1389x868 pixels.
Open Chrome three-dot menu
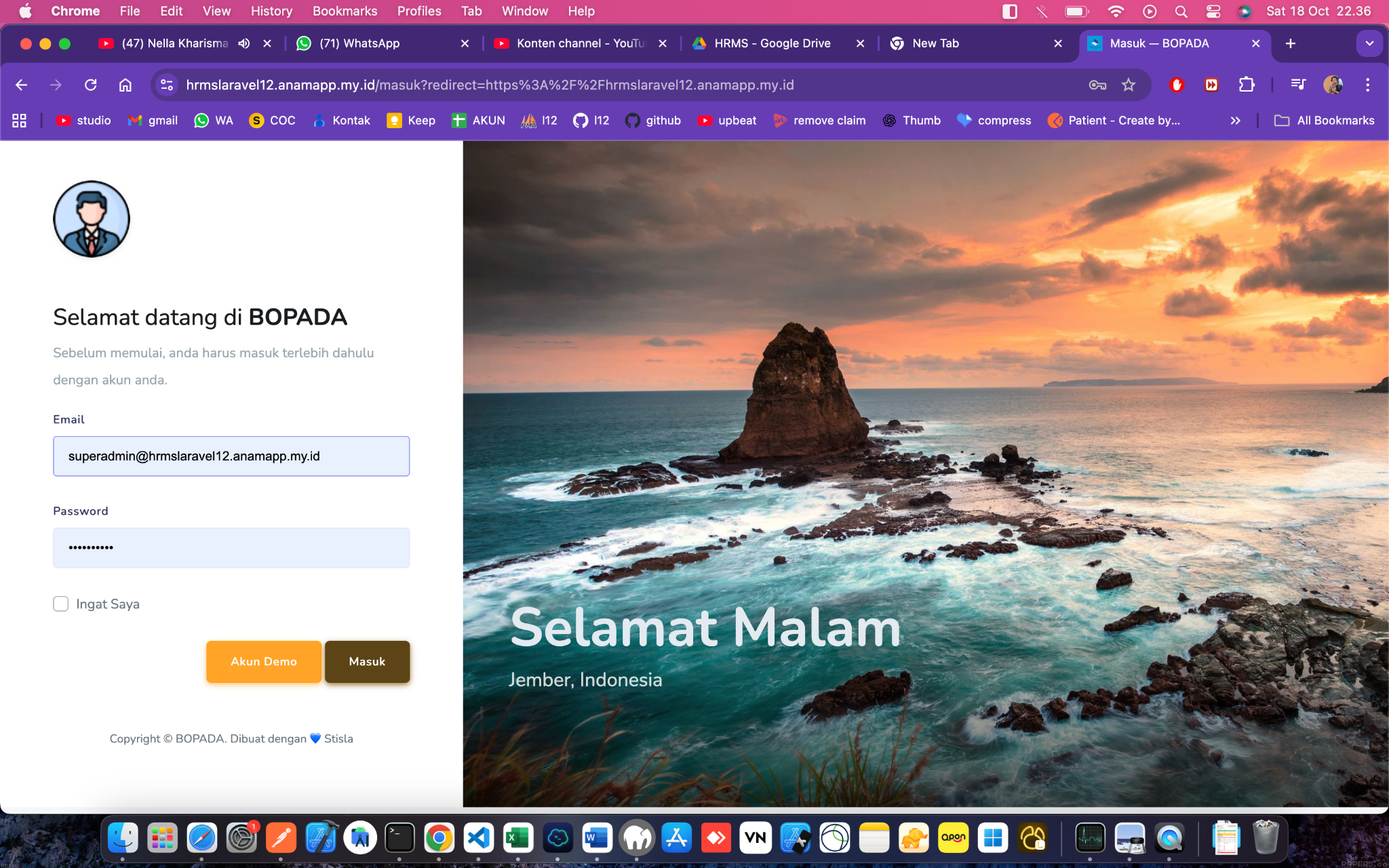(1367, 85)
